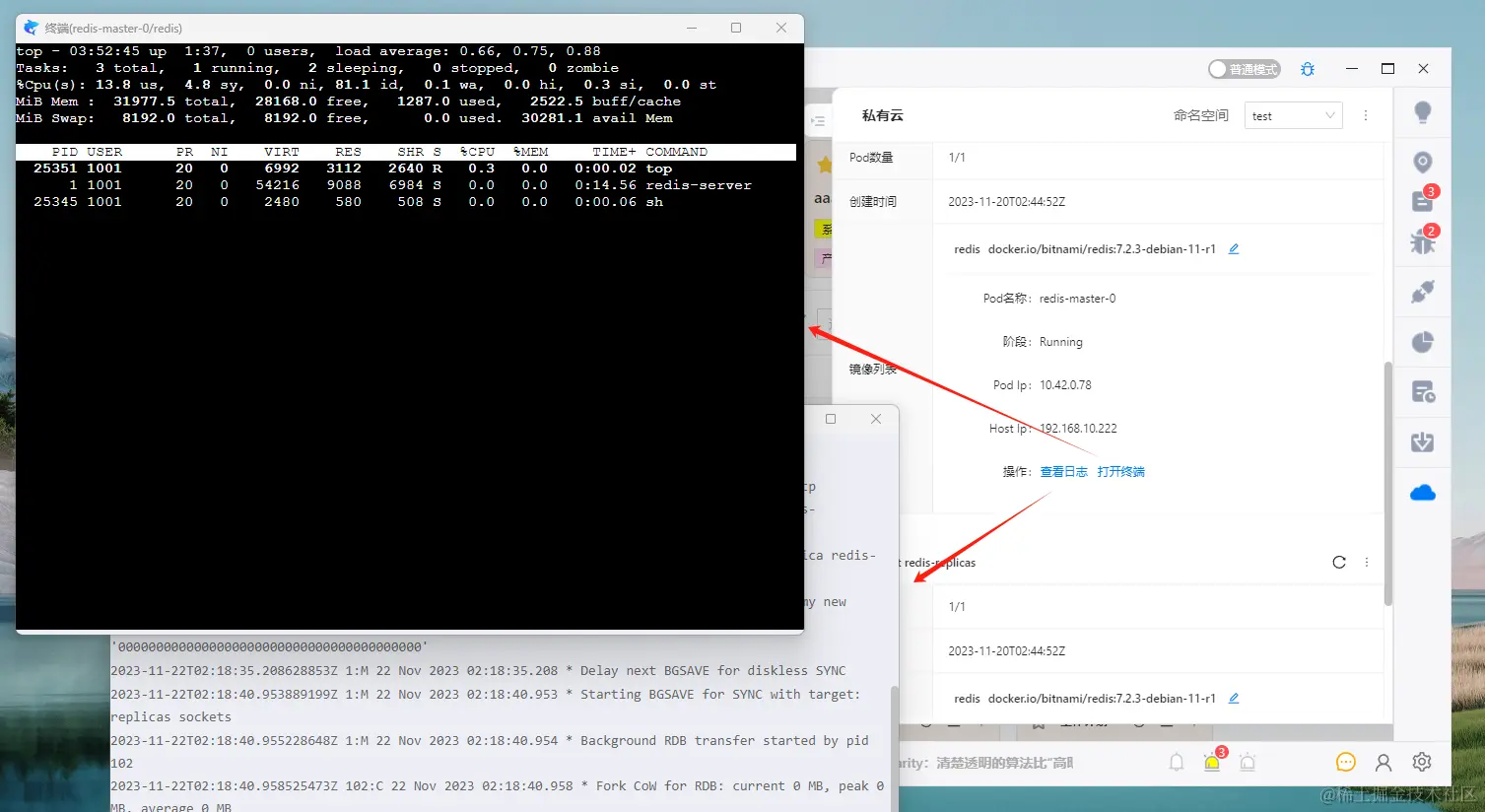Click the redis-server process row in terminal
This screenshot has height=812, width=1485.
point(406,185)
